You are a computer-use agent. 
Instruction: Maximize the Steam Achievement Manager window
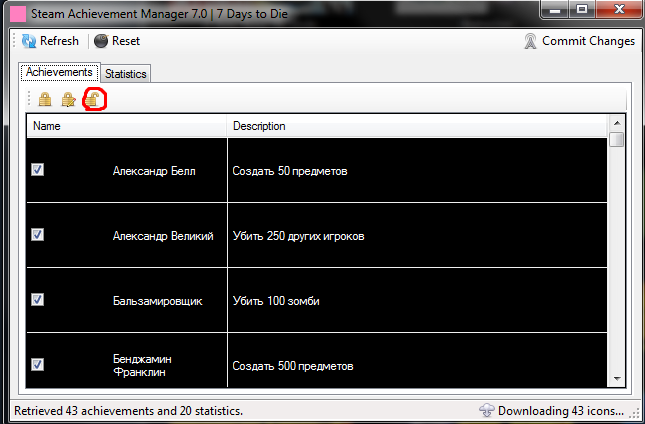pyautogui.click(x=581, y=9)
